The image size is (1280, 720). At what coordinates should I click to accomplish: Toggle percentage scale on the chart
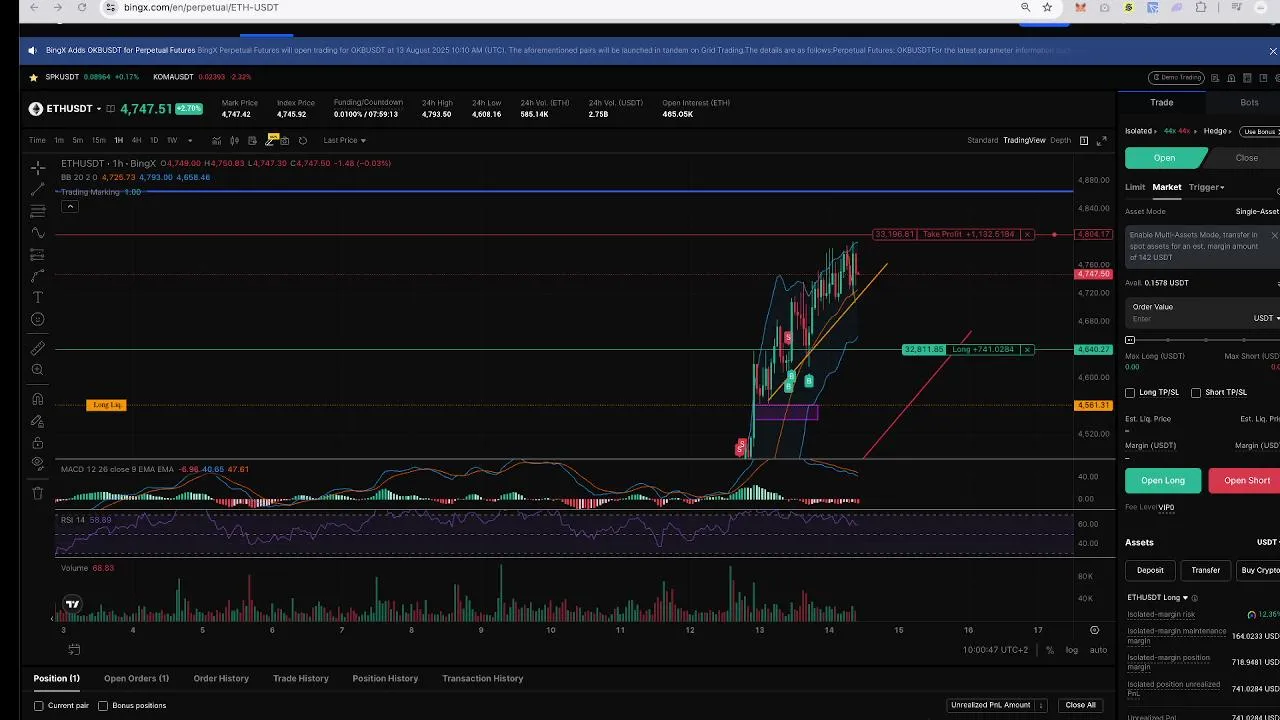click(x=1050, y=650)
